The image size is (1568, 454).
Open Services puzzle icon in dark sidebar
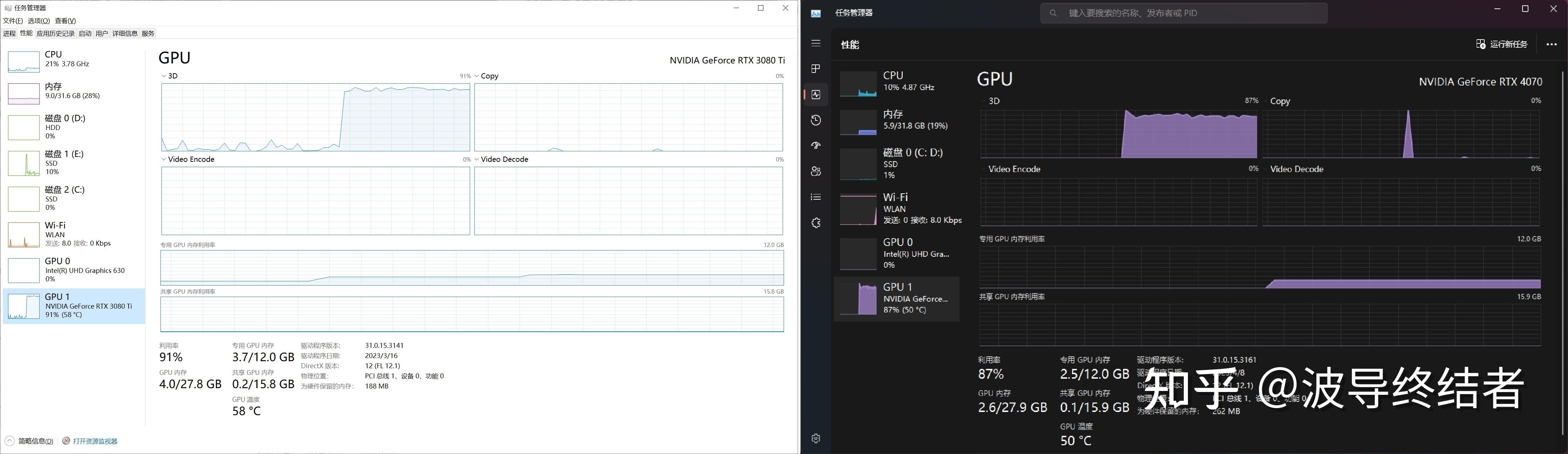coord(816,223)
